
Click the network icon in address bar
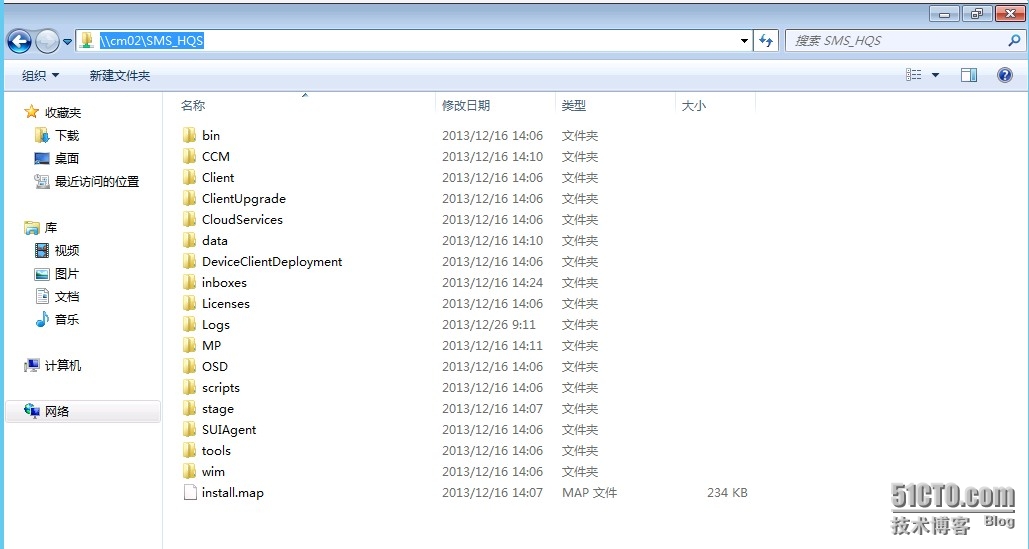tap(87, 41)
